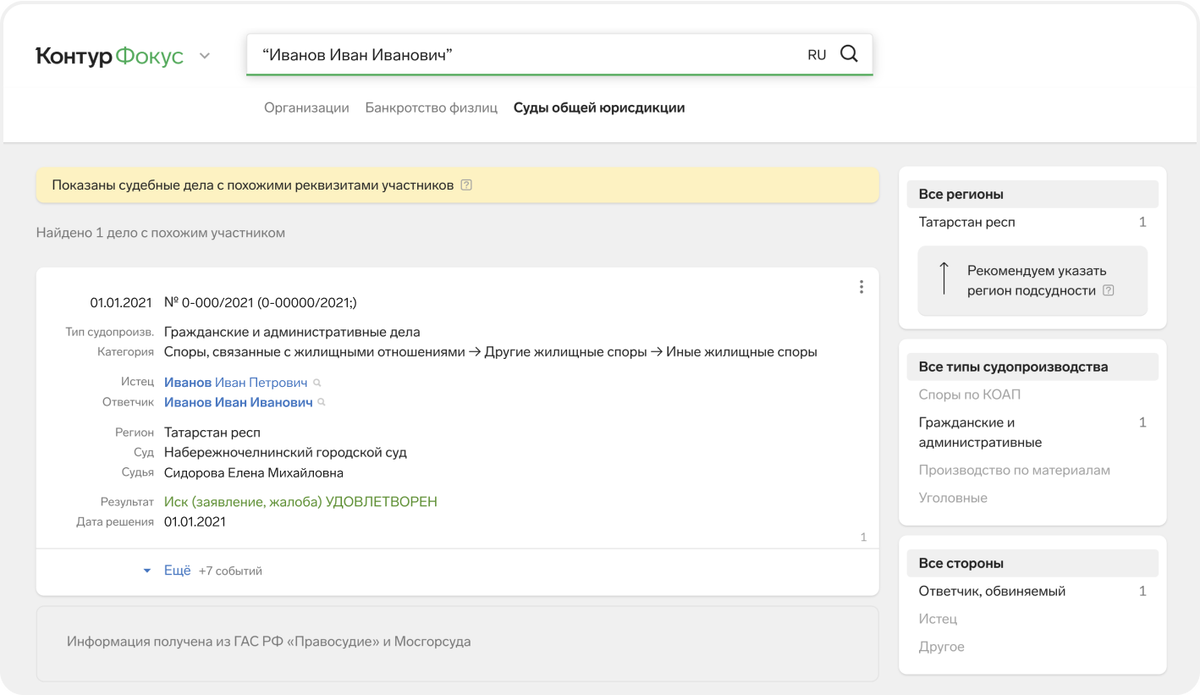Open plaintiff Иванов Иван Петрович link

[236, 382]
